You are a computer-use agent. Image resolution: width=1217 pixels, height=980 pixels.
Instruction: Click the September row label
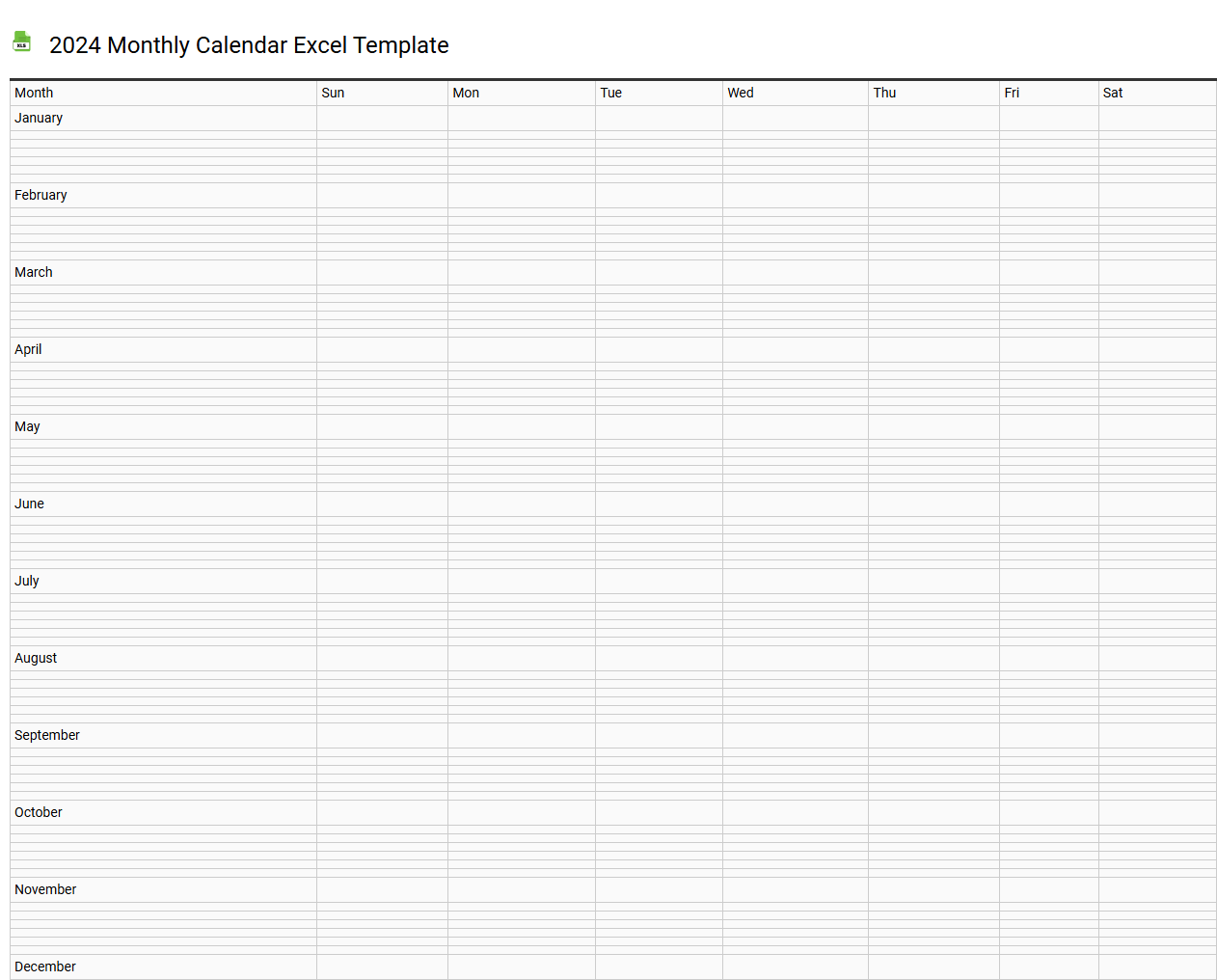(47, 735)
